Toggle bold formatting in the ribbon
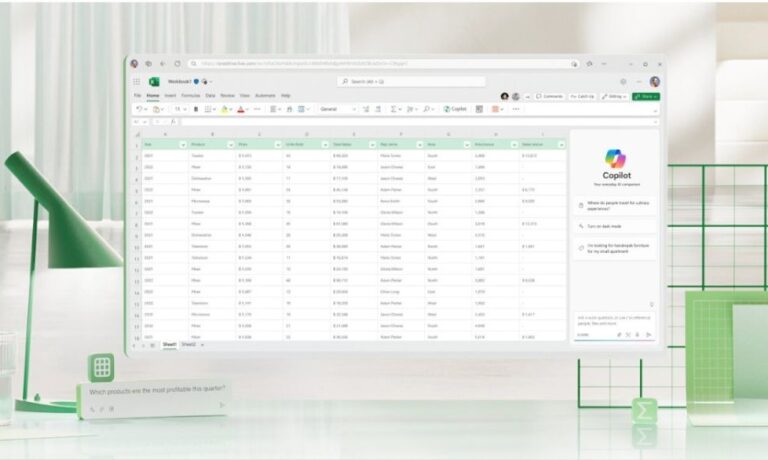768x460 pixels. [x=196, y=109]
